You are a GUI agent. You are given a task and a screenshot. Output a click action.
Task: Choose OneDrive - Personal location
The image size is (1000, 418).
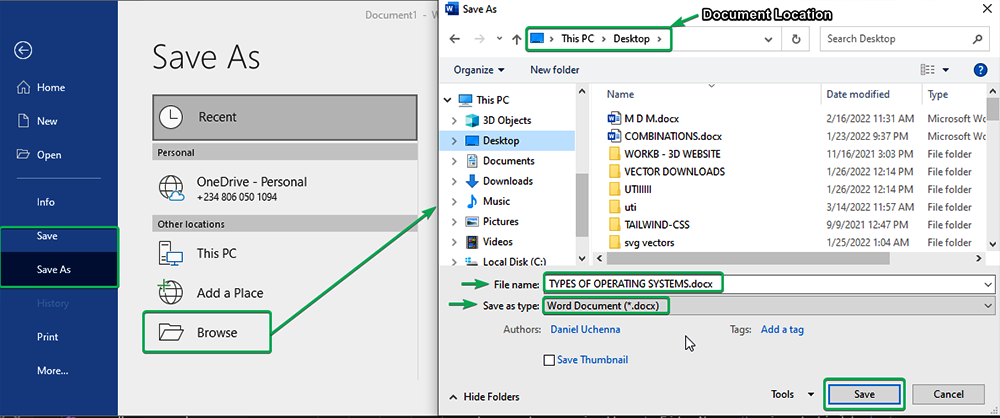point(285,189)
